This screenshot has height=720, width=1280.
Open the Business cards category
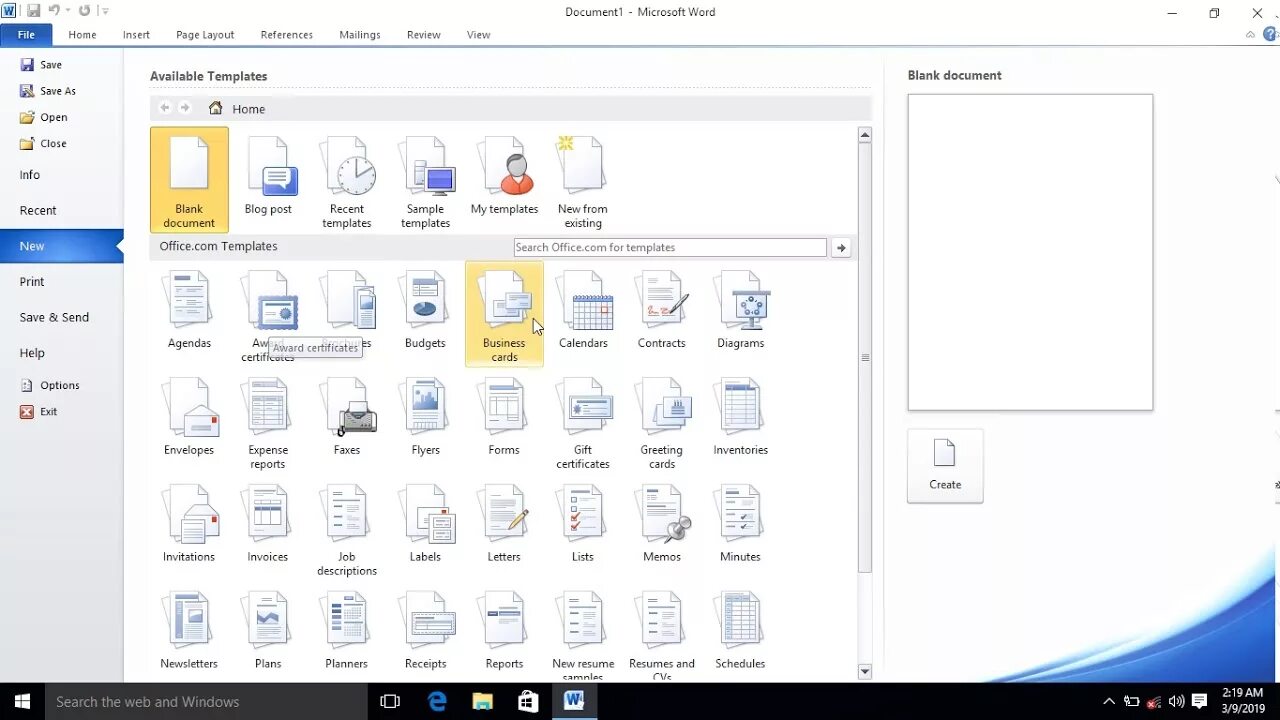[x=504, y=313]
